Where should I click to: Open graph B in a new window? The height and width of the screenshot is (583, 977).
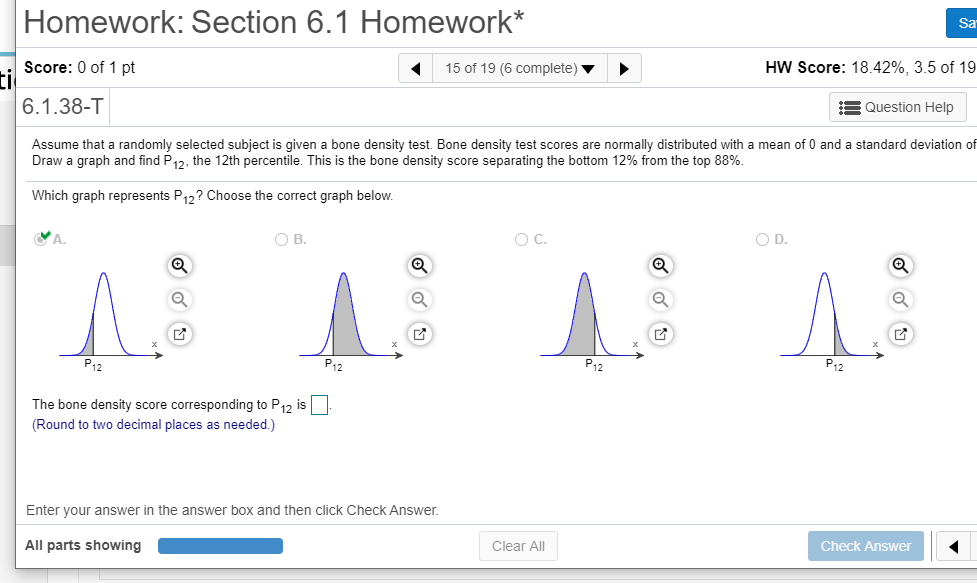[x=419, y=334]
